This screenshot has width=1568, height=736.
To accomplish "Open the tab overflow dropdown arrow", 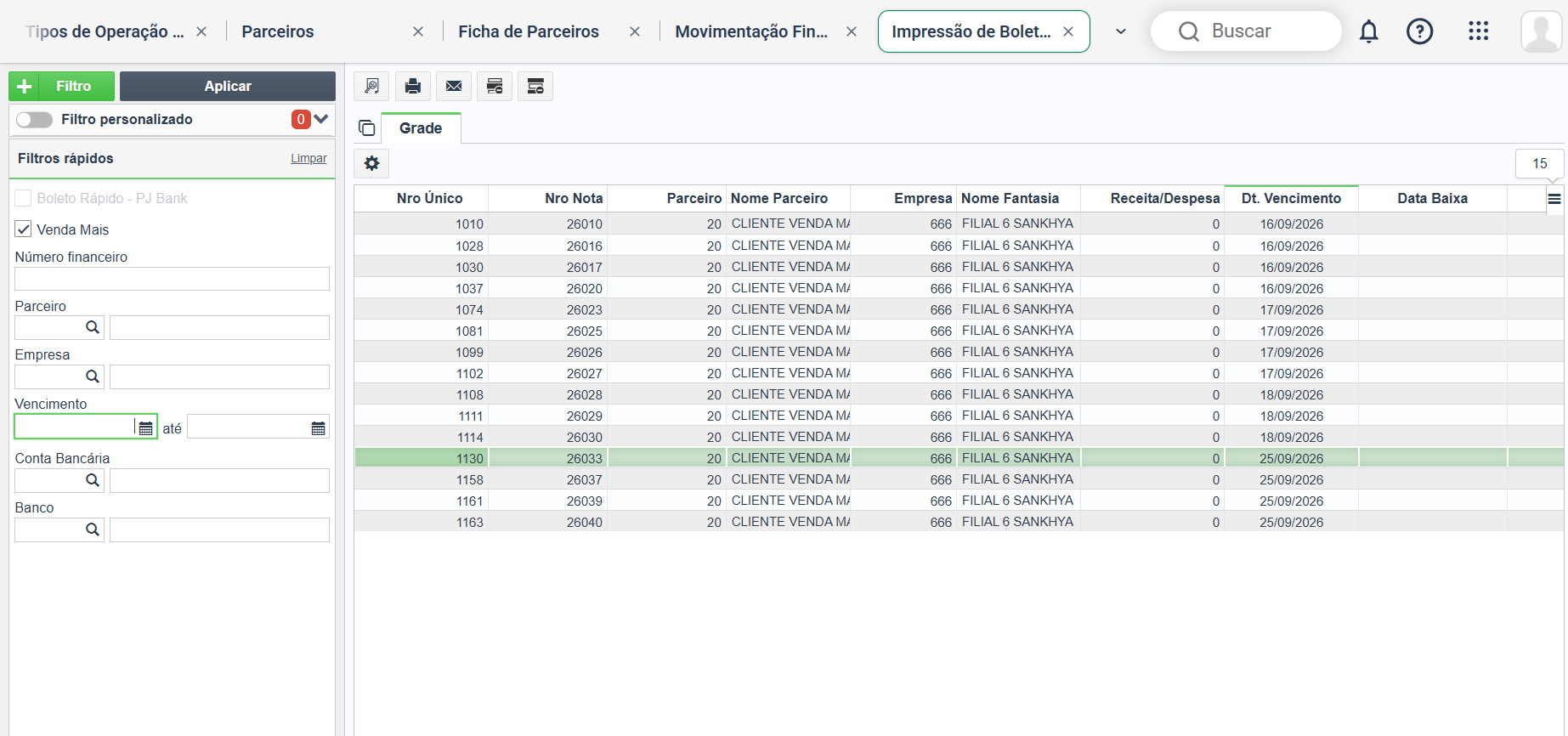I will click(x=1121, y=31).
